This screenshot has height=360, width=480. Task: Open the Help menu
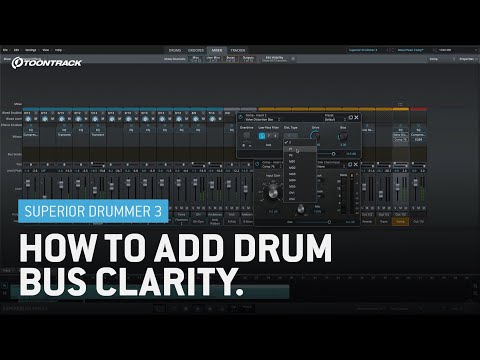point(58,50)
